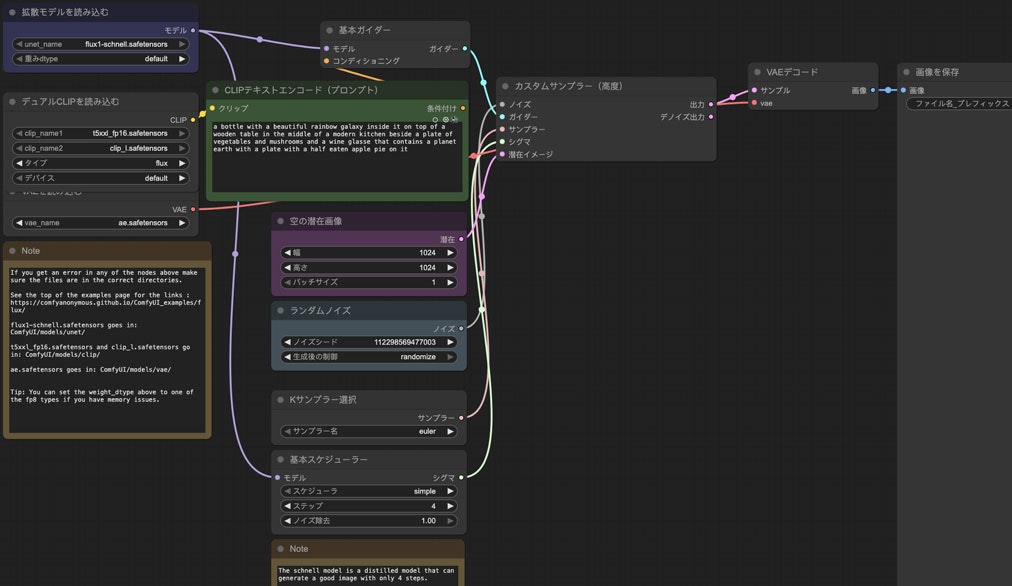Viewport: 1012px width, 586px height.
Task: Click the 画像 output port on VAEデコード
Action: click(873, 90)
